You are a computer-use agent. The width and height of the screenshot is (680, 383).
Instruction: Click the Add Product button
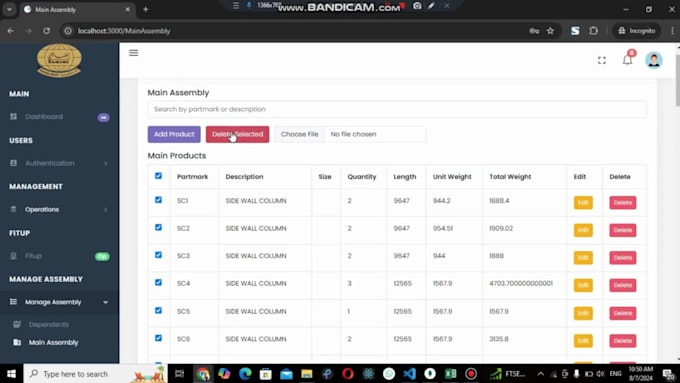174,134
